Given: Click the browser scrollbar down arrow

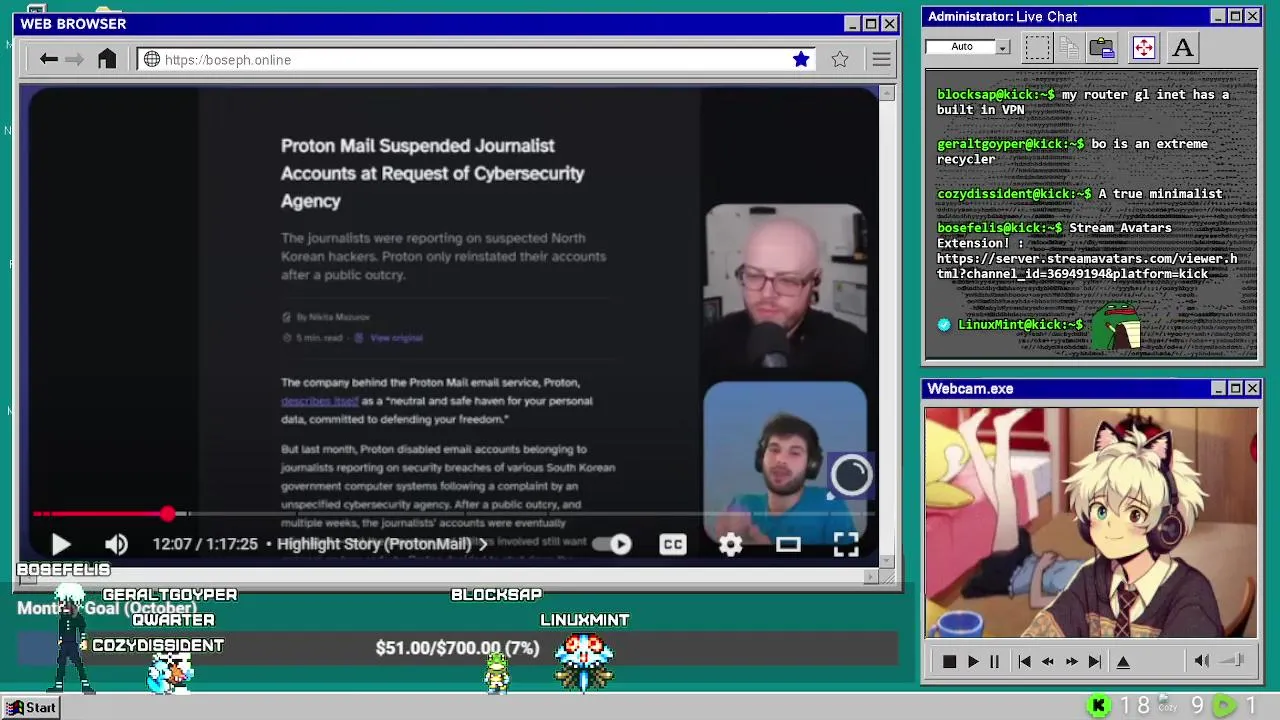Looking at the screenshot, I should tap(887, 561).
